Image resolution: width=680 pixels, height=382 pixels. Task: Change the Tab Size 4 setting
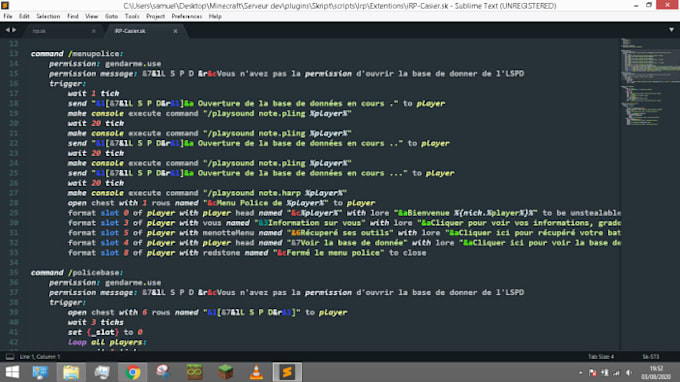pos(601,357)
